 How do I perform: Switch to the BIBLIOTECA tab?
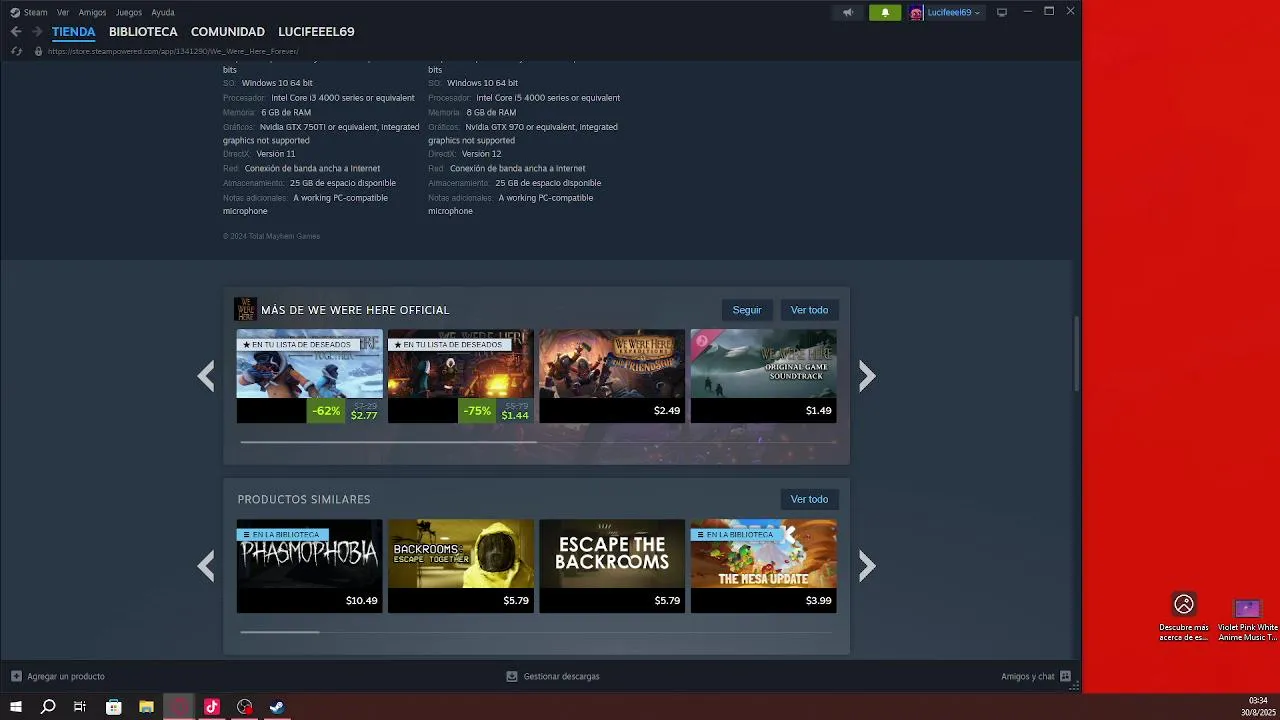[x=143, y=32]
